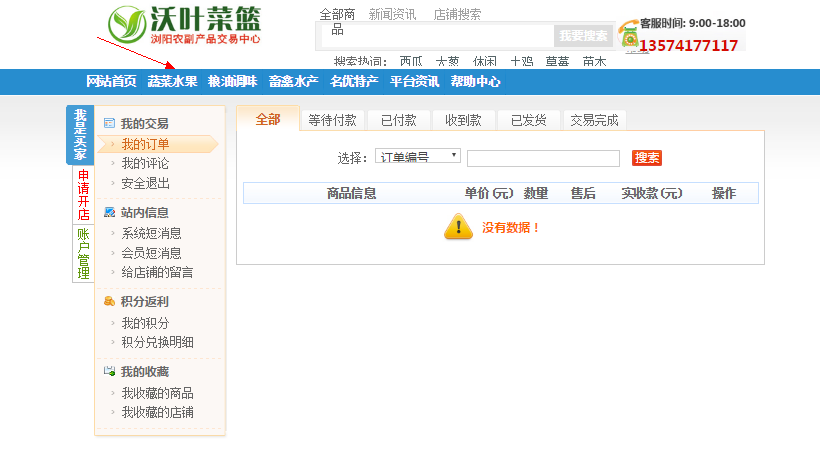This screenshot has width=820, height=460.
Task: Click the 我要搜索 button at top
Action: [582, 36]
